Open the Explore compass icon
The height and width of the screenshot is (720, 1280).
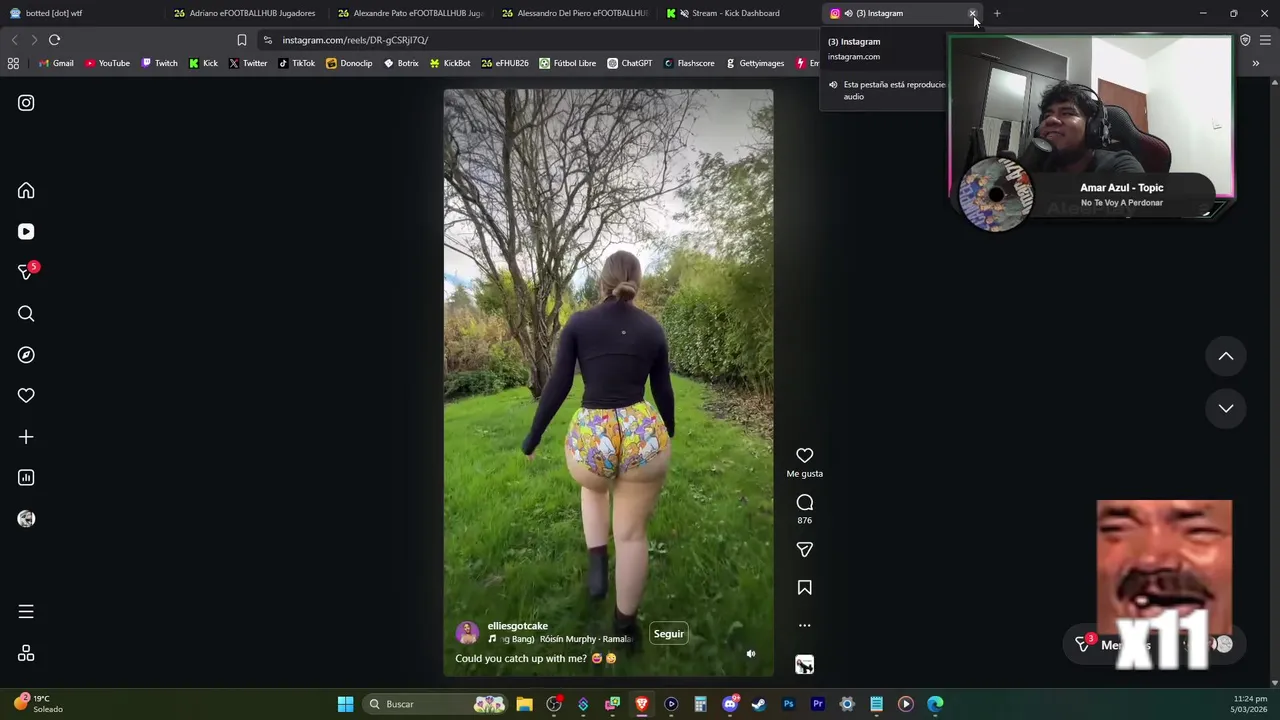[x=26, y=355]
